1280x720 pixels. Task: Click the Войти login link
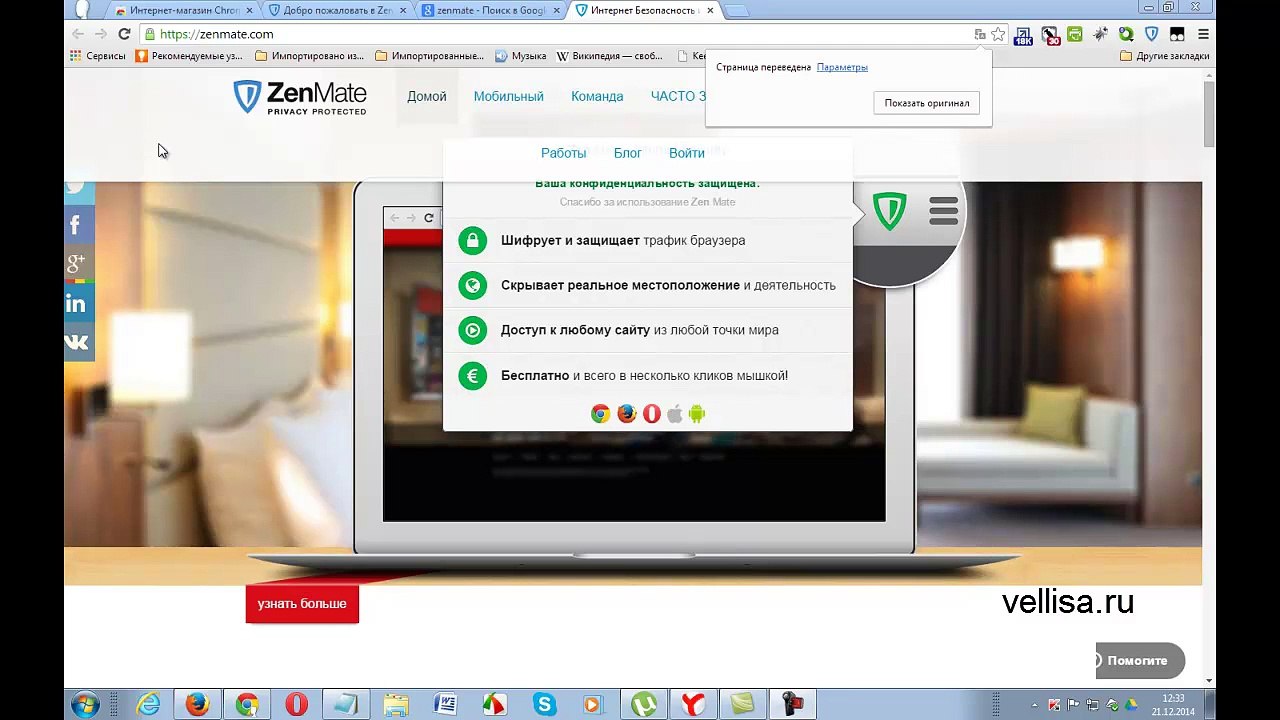pyautogui.click(x=687, y=153)
